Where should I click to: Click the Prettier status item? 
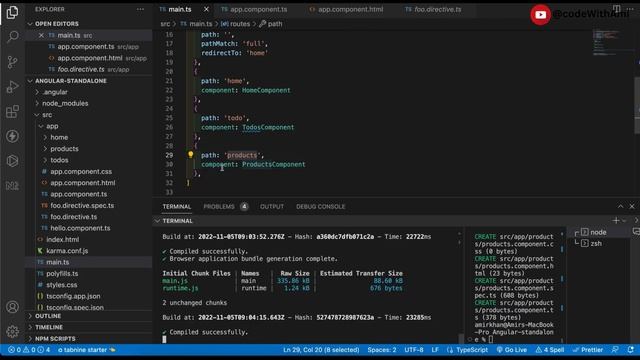pyautogui.click(x=588, y=350)
